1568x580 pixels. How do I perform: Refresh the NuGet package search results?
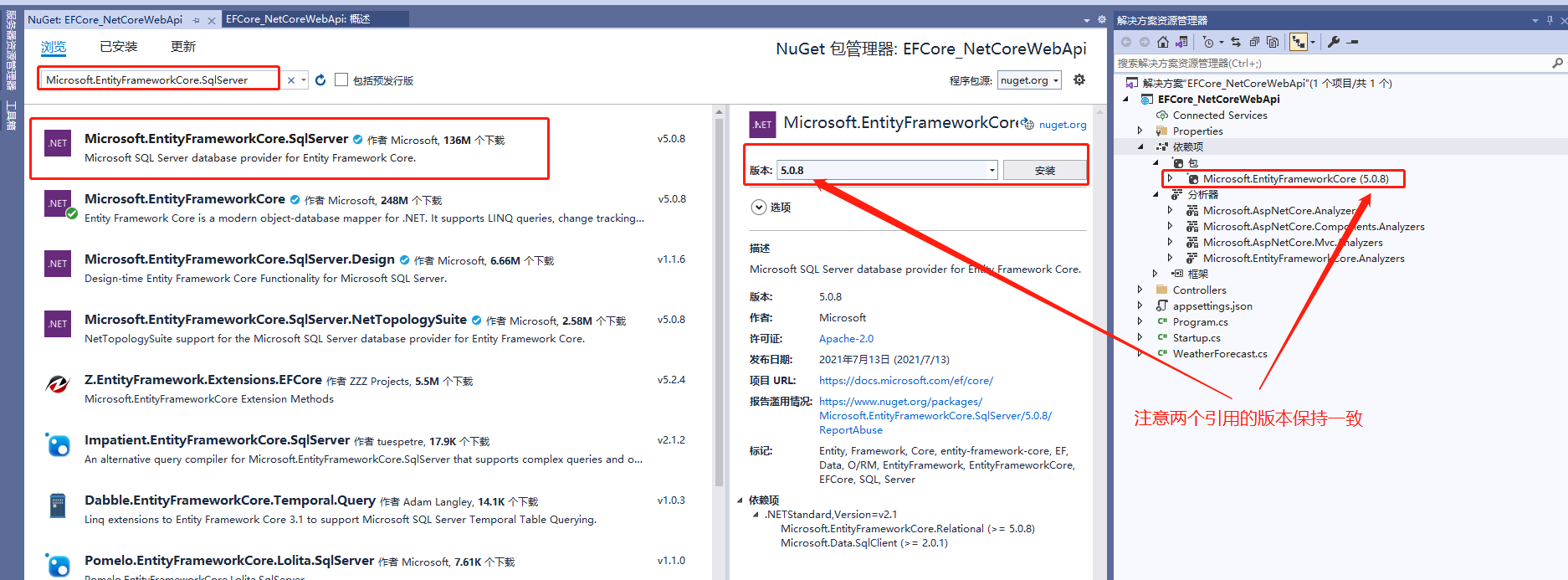(x=320, y=80)
